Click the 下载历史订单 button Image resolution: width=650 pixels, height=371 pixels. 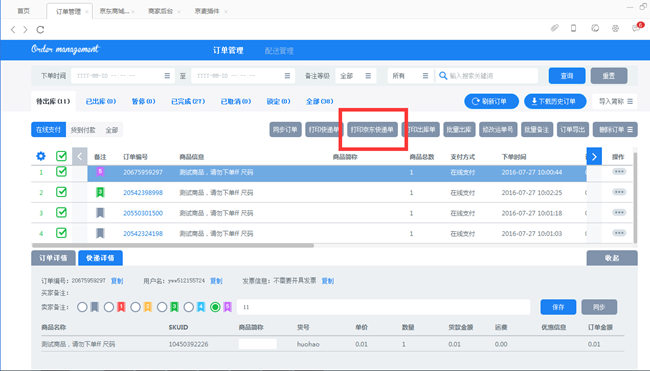pyautogui.click(x=555, y=101)
